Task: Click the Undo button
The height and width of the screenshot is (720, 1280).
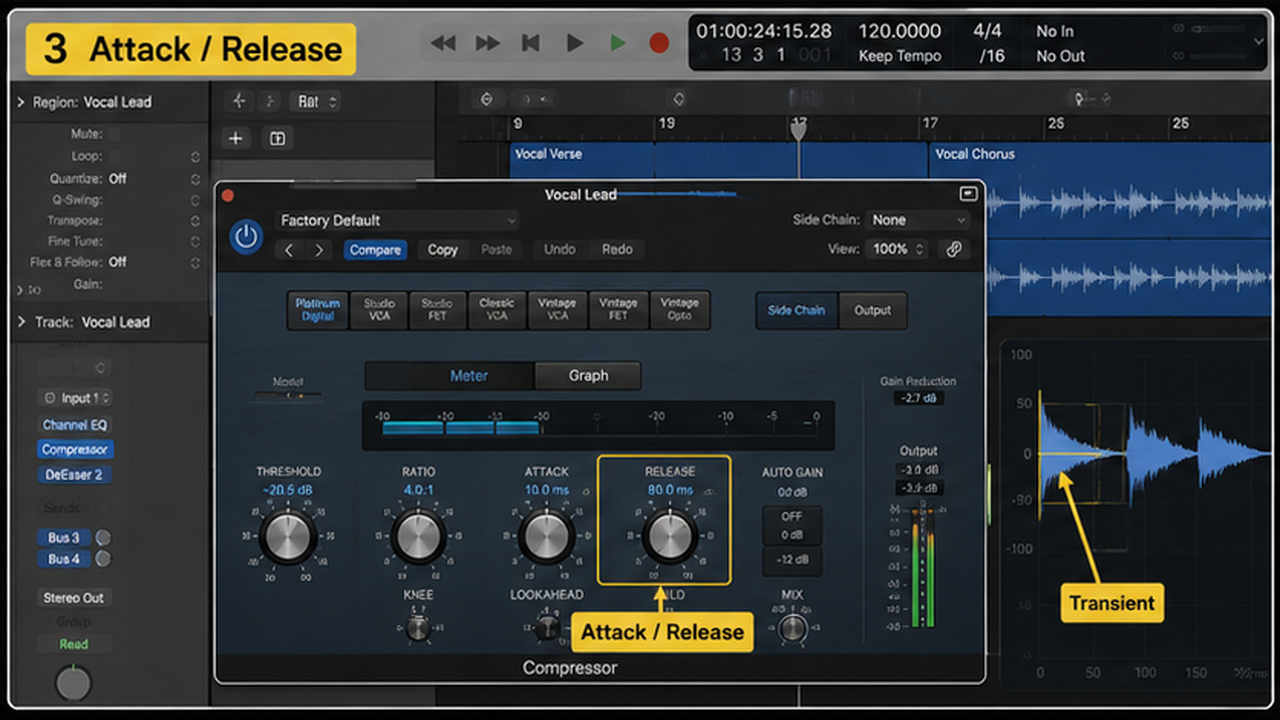Action: tap(559, 250)
